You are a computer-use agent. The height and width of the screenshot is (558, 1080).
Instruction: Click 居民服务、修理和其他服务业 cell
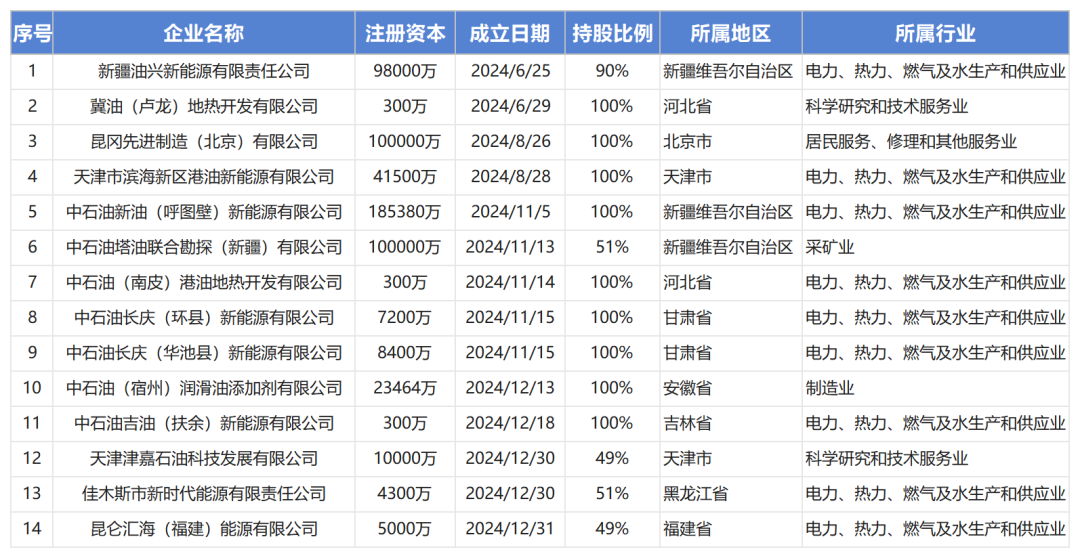click(935, 142)
